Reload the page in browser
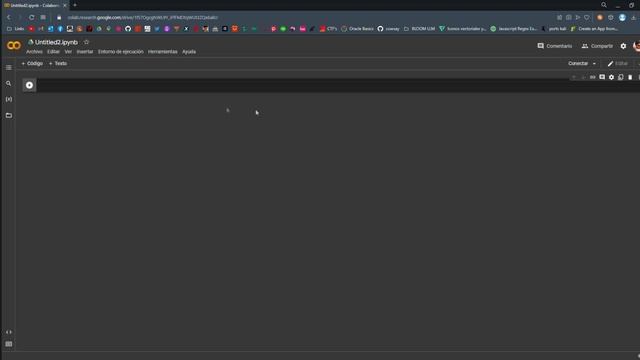The image size is (640, 360). pos(31,18)
